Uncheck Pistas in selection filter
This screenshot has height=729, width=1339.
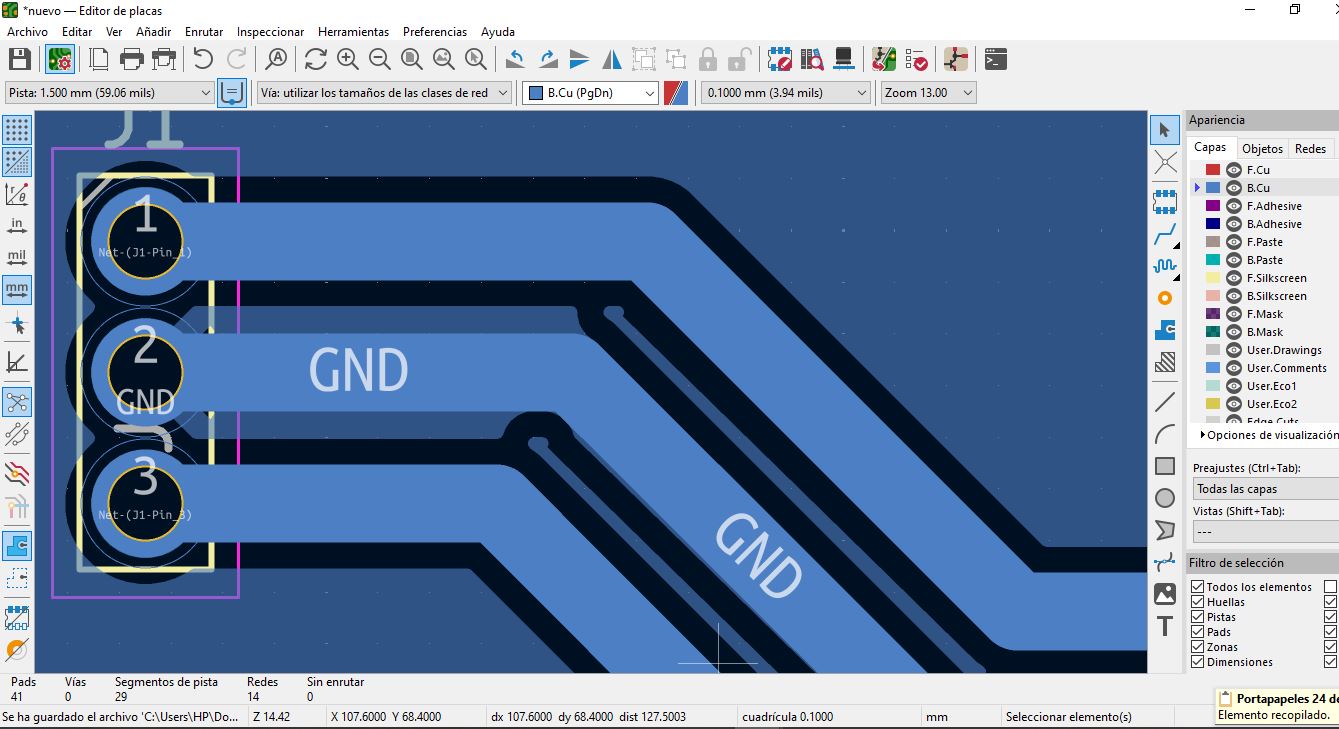coord(1198,617)
